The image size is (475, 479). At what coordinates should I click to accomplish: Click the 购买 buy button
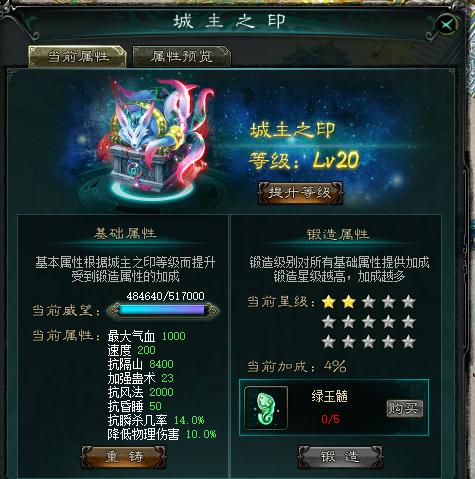click(405, 408)
